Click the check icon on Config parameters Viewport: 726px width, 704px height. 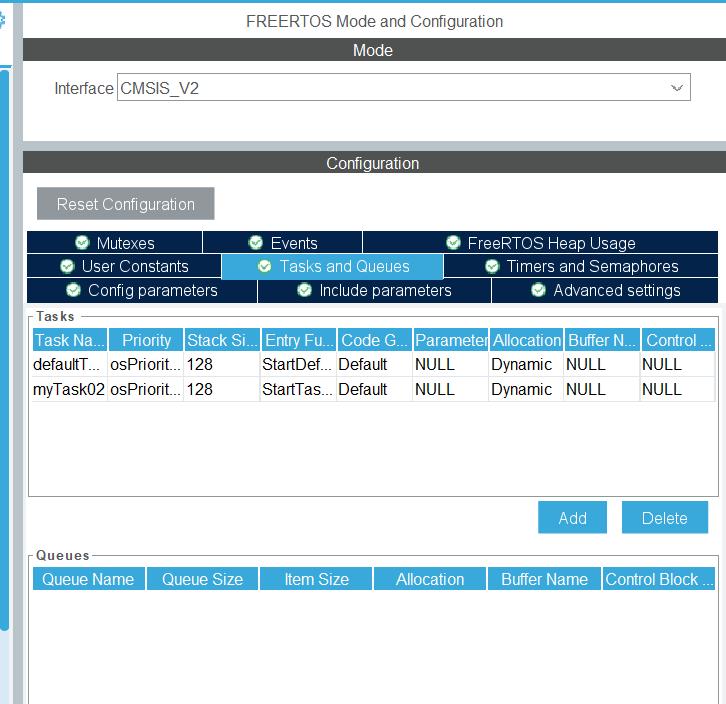(73, 290)
